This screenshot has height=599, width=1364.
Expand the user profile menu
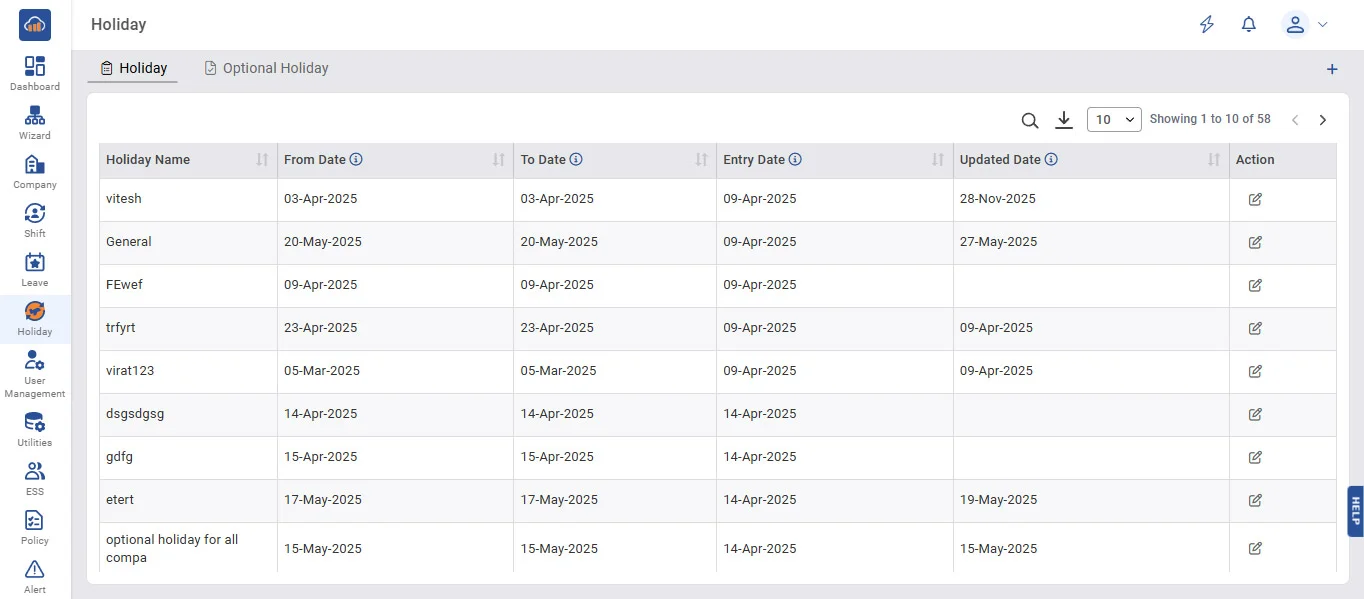tap(1304, 25)
